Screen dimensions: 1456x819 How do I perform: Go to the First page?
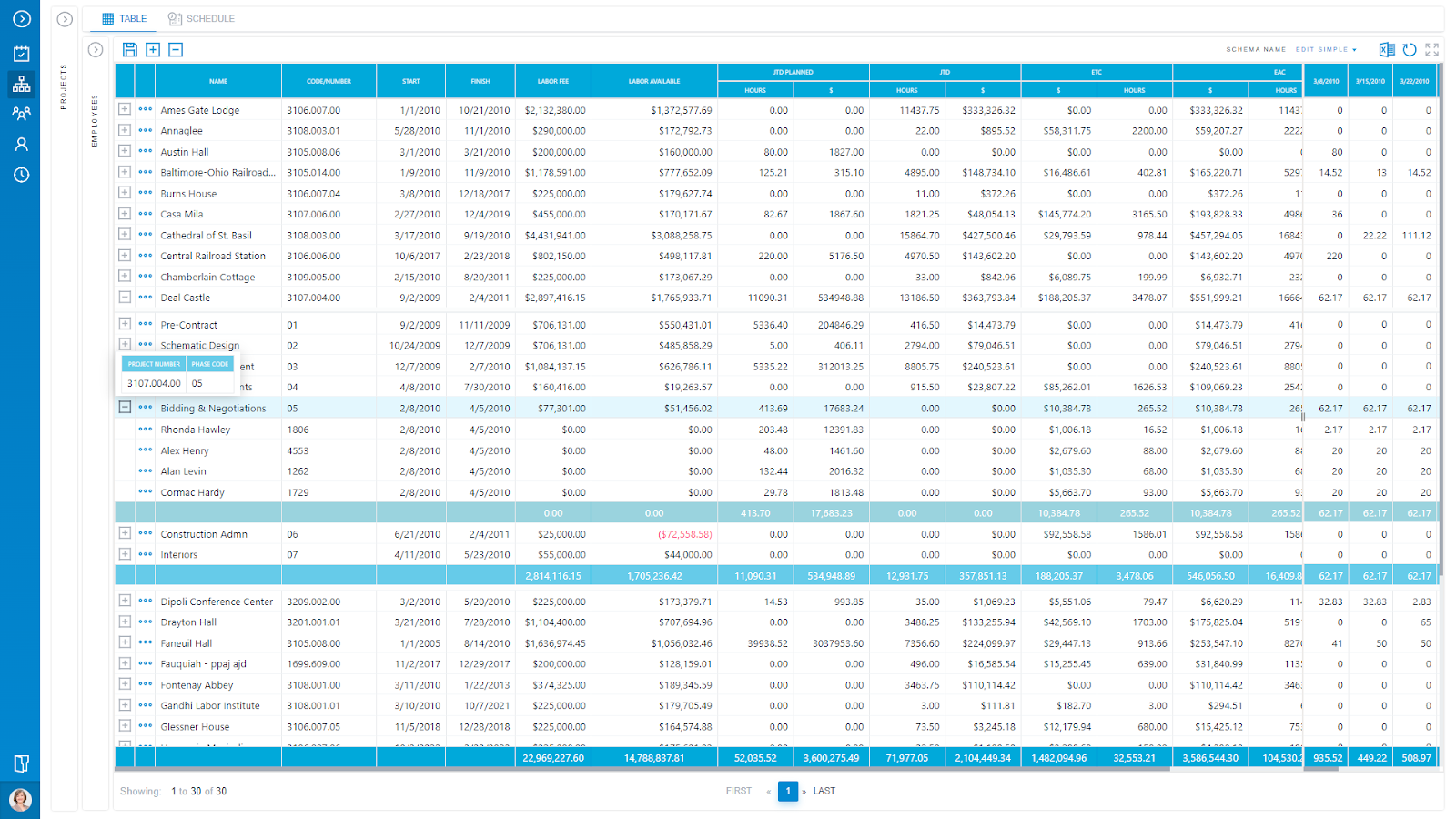[x=739, y=791]
